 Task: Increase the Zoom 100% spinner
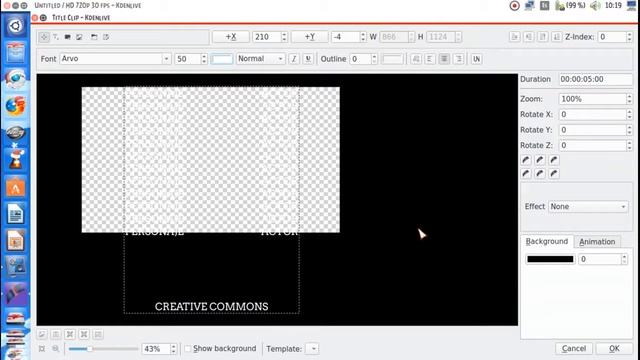pos(629,96)
